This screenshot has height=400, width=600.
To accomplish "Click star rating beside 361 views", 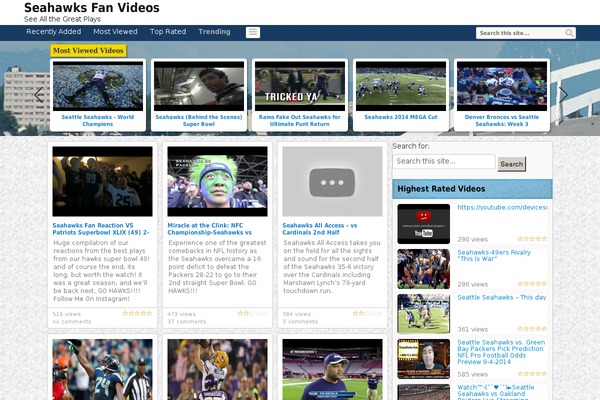I will tap(532, 329).
